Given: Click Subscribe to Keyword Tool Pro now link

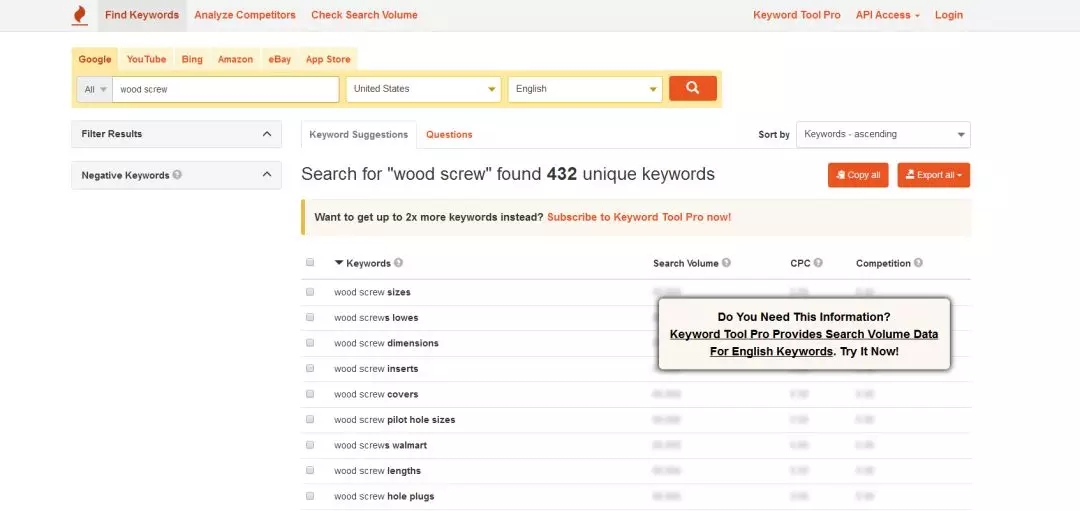Looking at the screenshot, I should [x=638, y=217].
